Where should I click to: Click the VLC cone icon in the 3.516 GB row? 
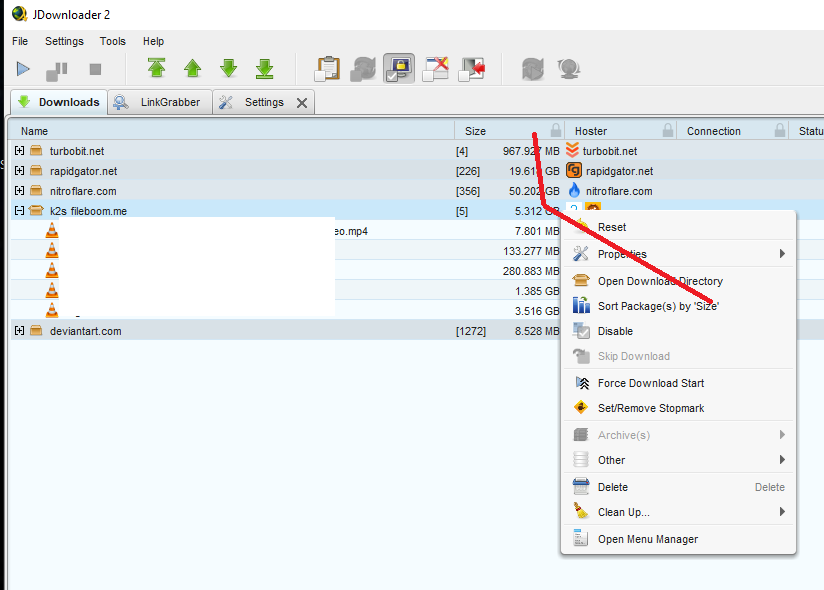[x=52, y=310]
